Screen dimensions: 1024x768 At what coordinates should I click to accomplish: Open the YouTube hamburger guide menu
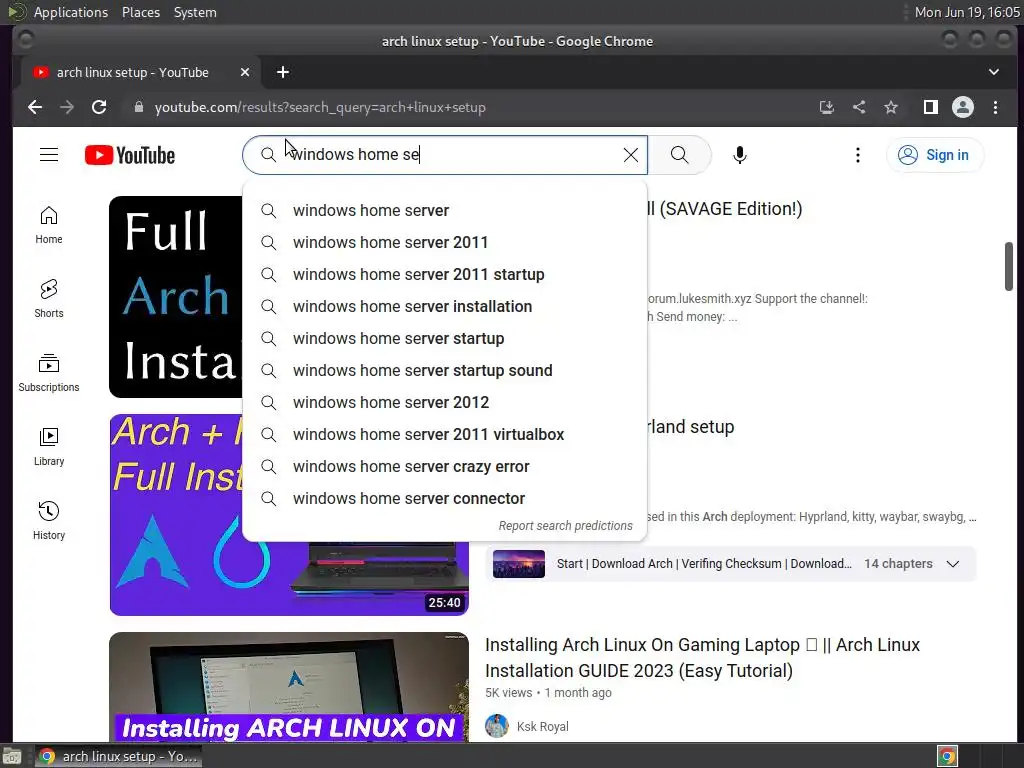49,155
